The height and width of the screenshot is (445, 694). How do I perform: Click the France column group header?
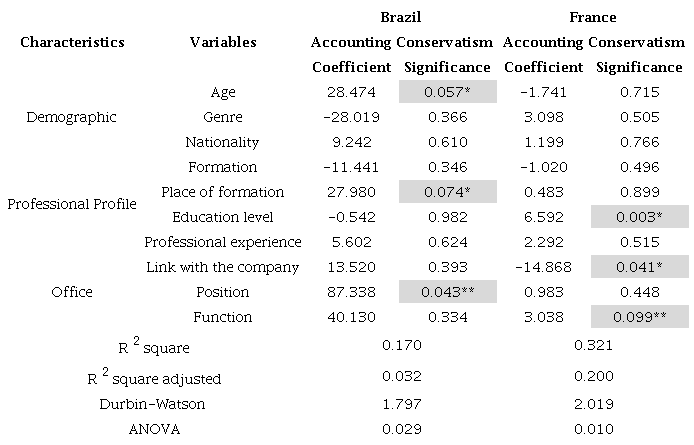595,17
